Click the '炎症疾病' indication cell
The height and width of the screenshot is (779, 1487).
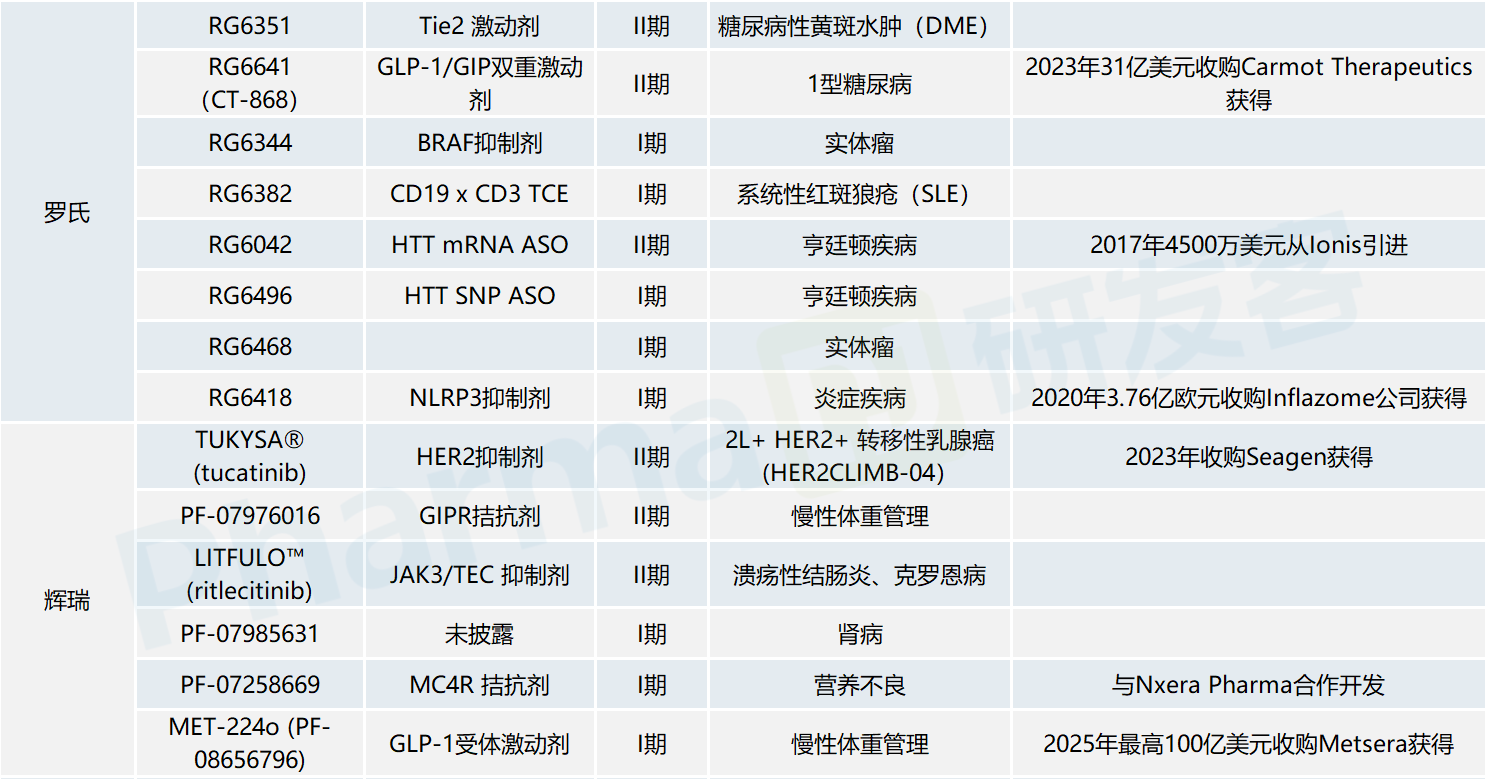coord(859,398)
